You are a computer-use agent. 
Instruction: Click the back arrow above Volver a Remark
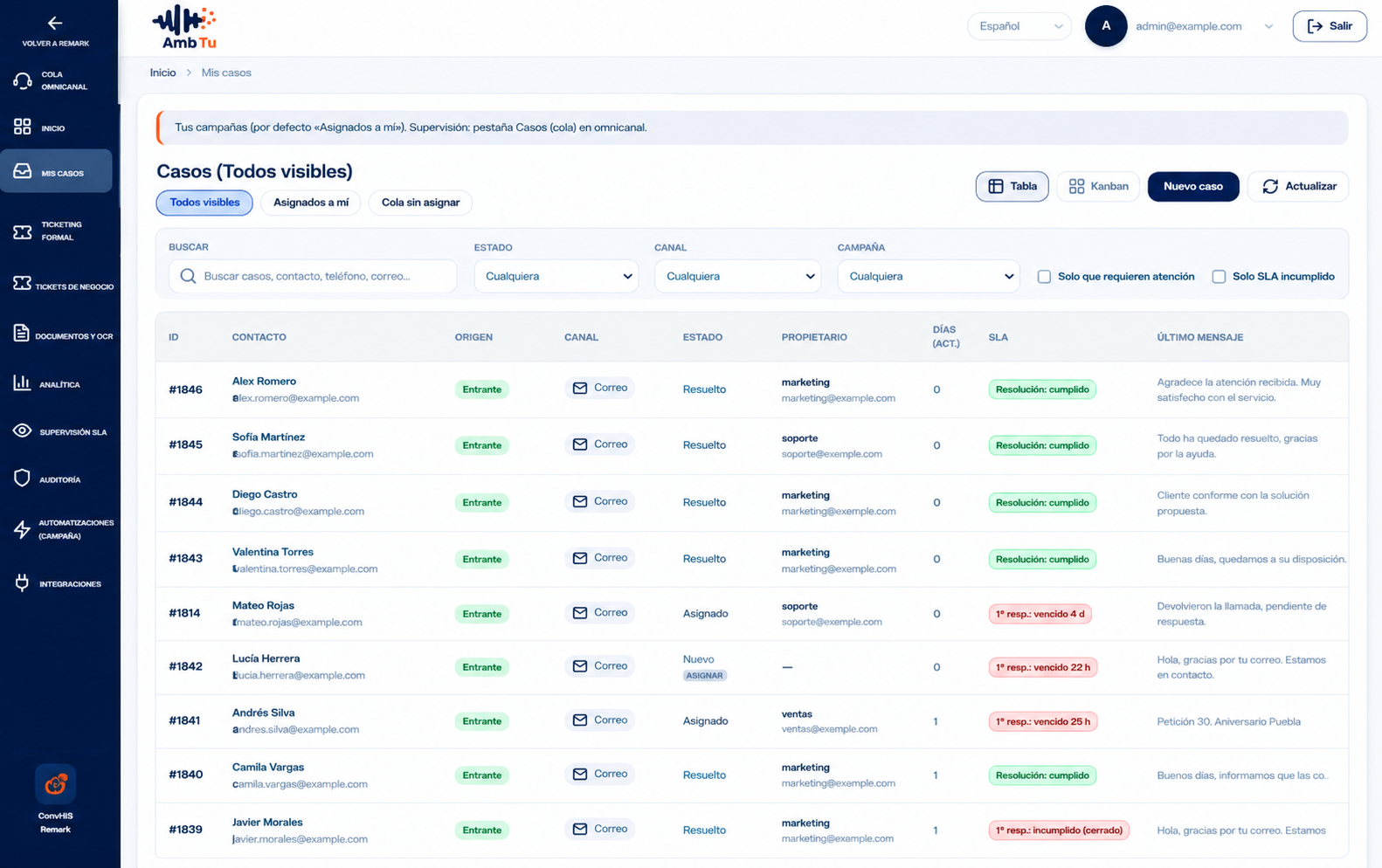point(55,24)
